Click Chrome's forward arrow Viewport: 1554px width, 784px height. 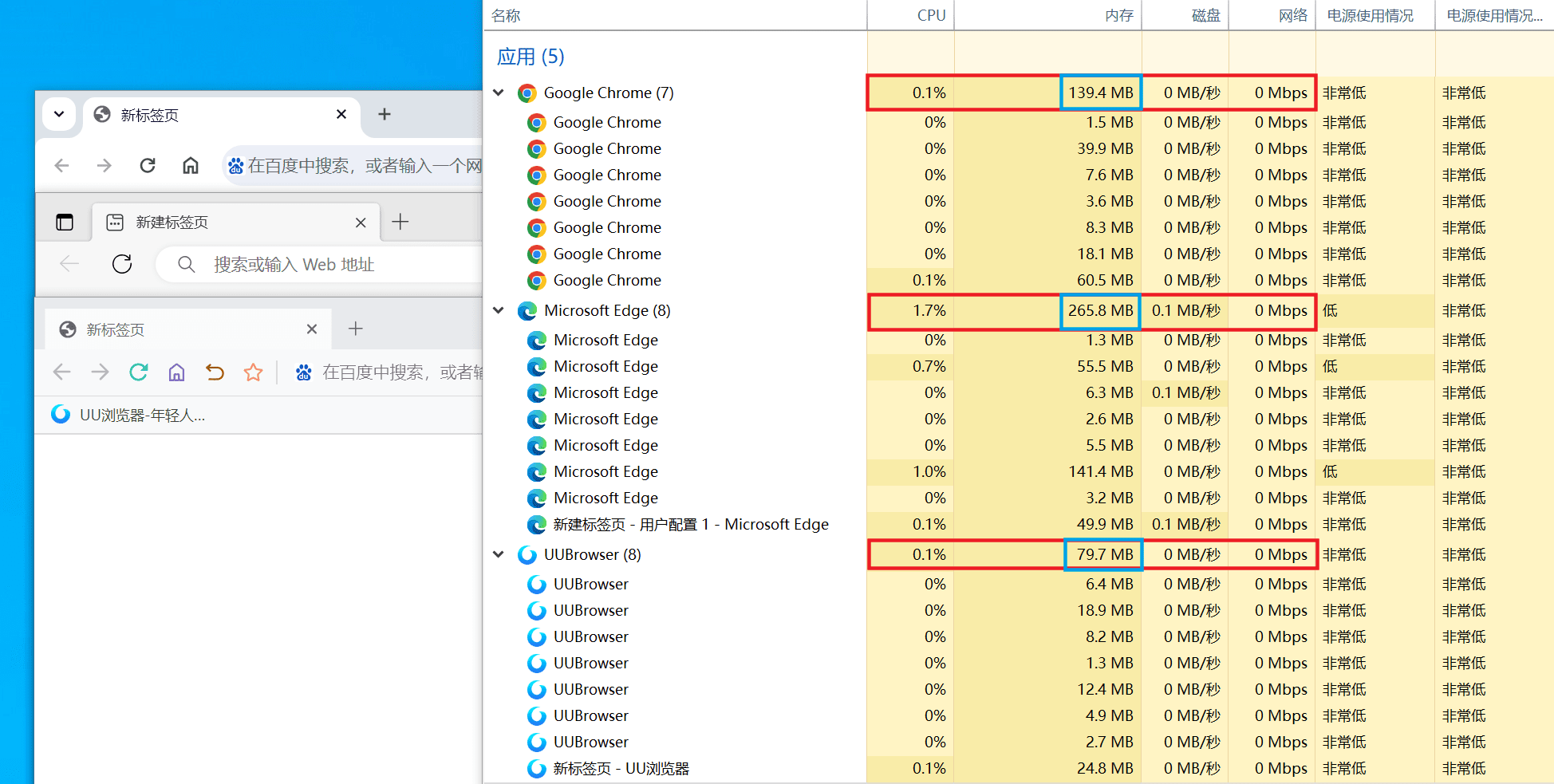[x=105, y=165]
